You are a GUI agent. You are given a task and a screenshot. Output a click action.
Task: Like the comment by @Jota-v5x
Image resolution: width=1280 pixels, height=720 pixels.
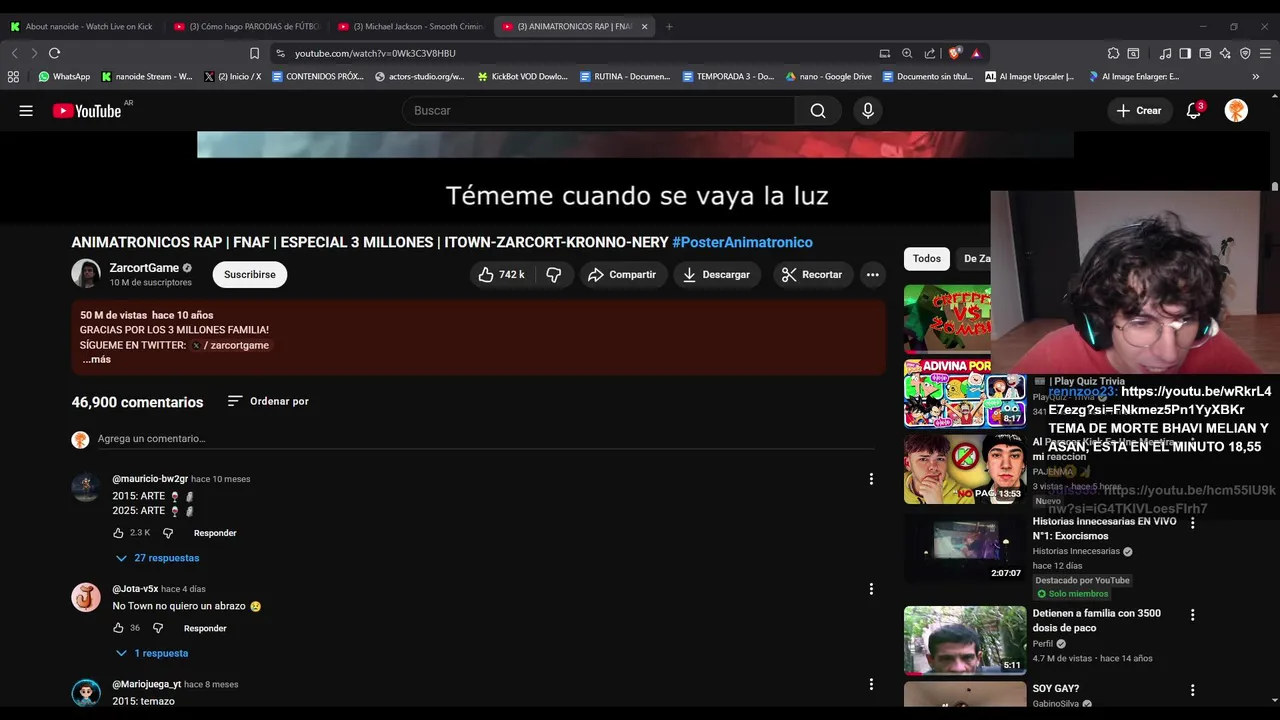(x=118, y=628)
